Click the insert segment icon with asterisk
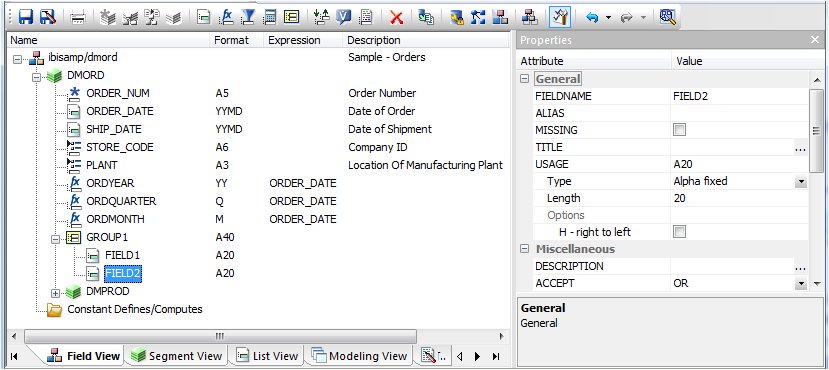The width and height of the screenshot is (829, 370). [108, 17]
